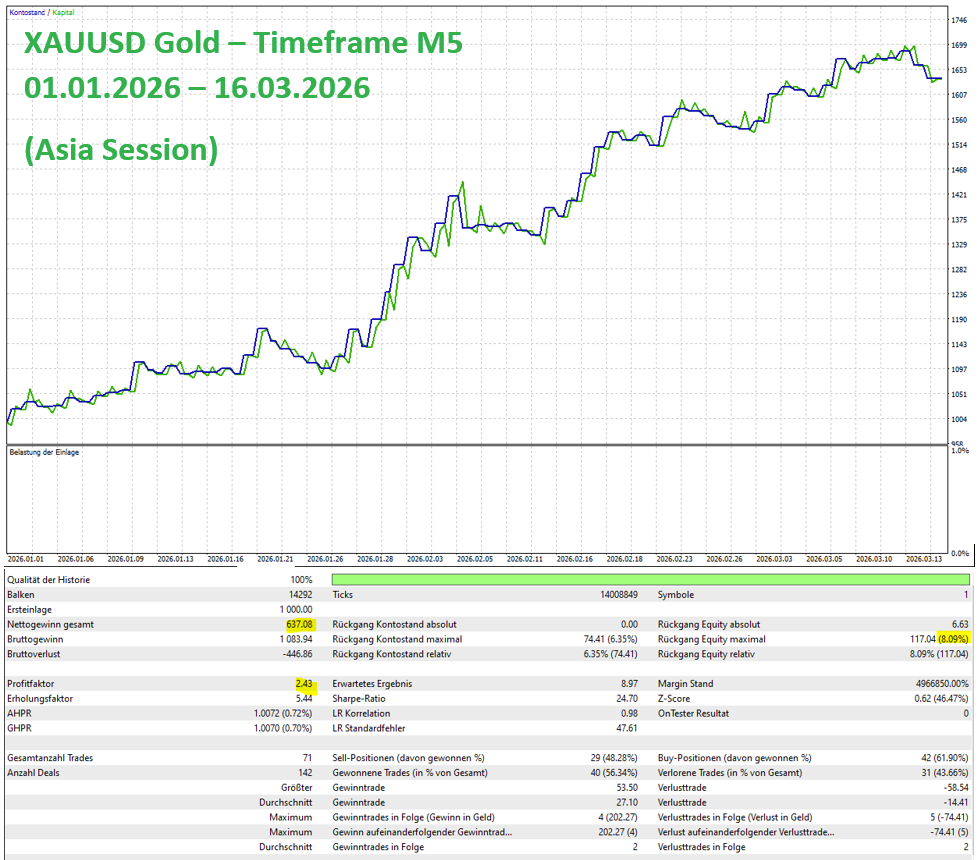Click the 2026.02.03 date axis label

(x=425, y=559)
